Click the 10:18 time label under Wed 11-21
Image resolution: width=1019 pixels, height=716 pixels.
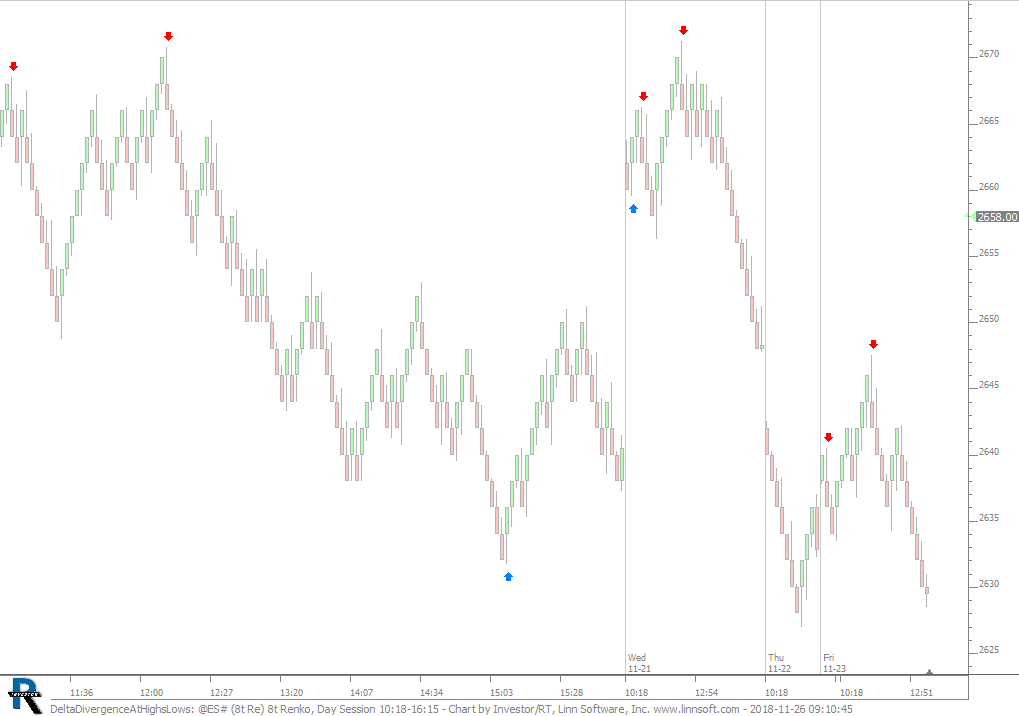coord(637,693)
